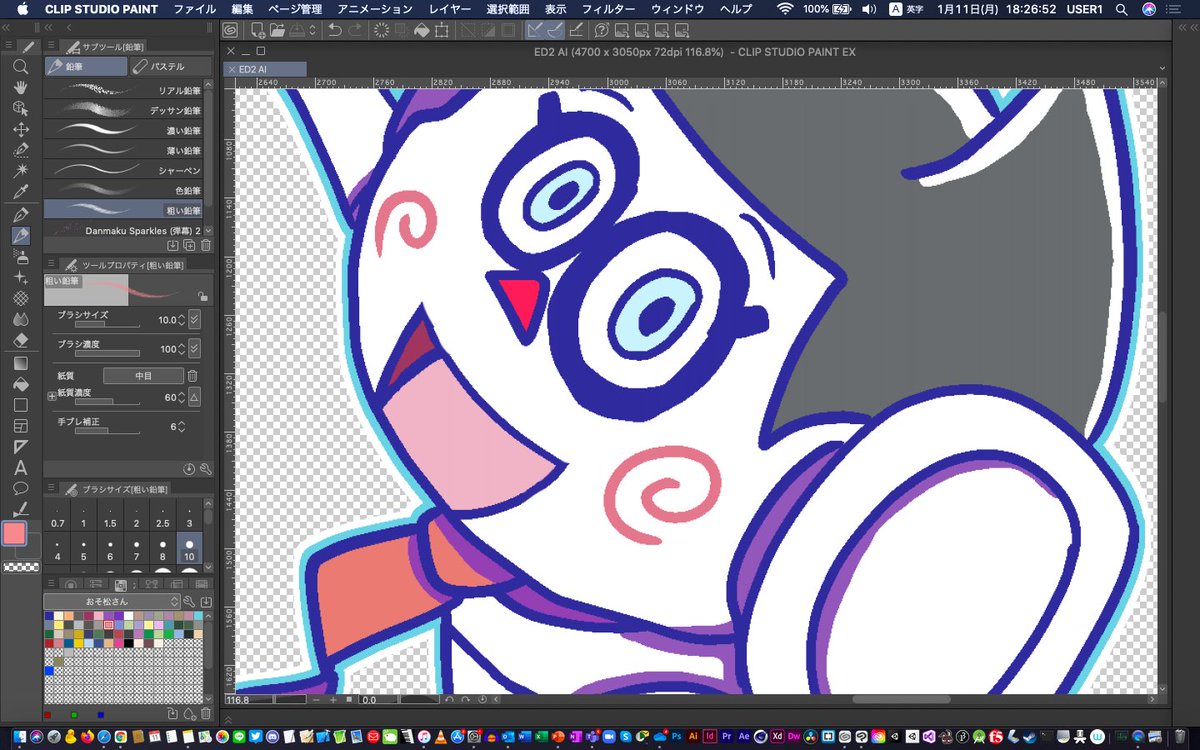Open the ファイル menu
Viewport: 1200px width, 750px height.
pyautogui.click(x=195, y=9)
